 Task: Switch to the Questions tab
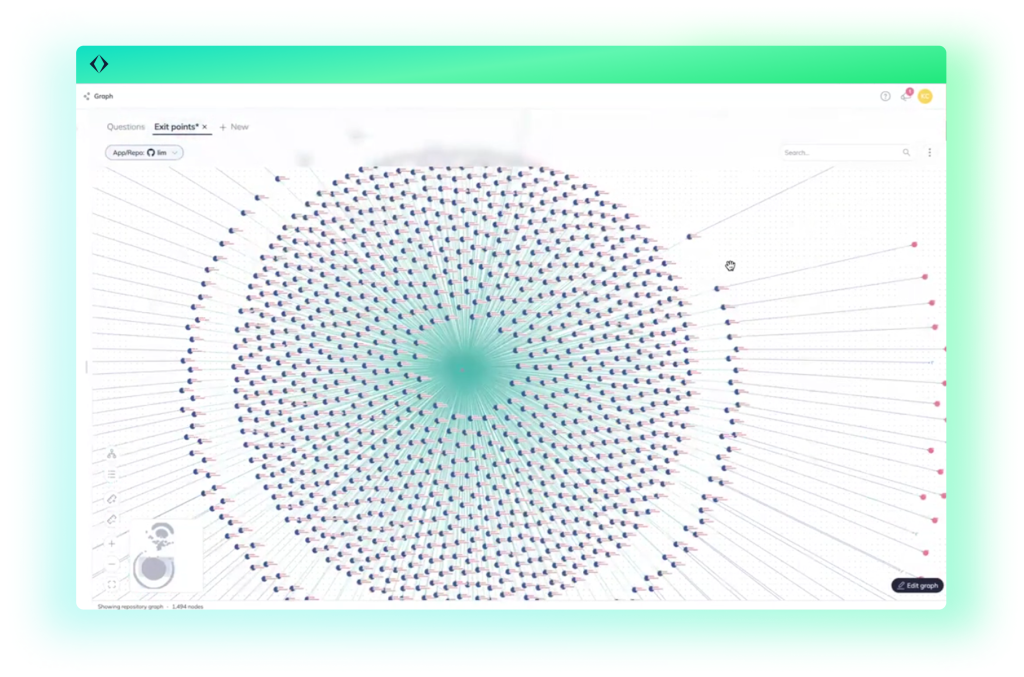coord(126,127)
